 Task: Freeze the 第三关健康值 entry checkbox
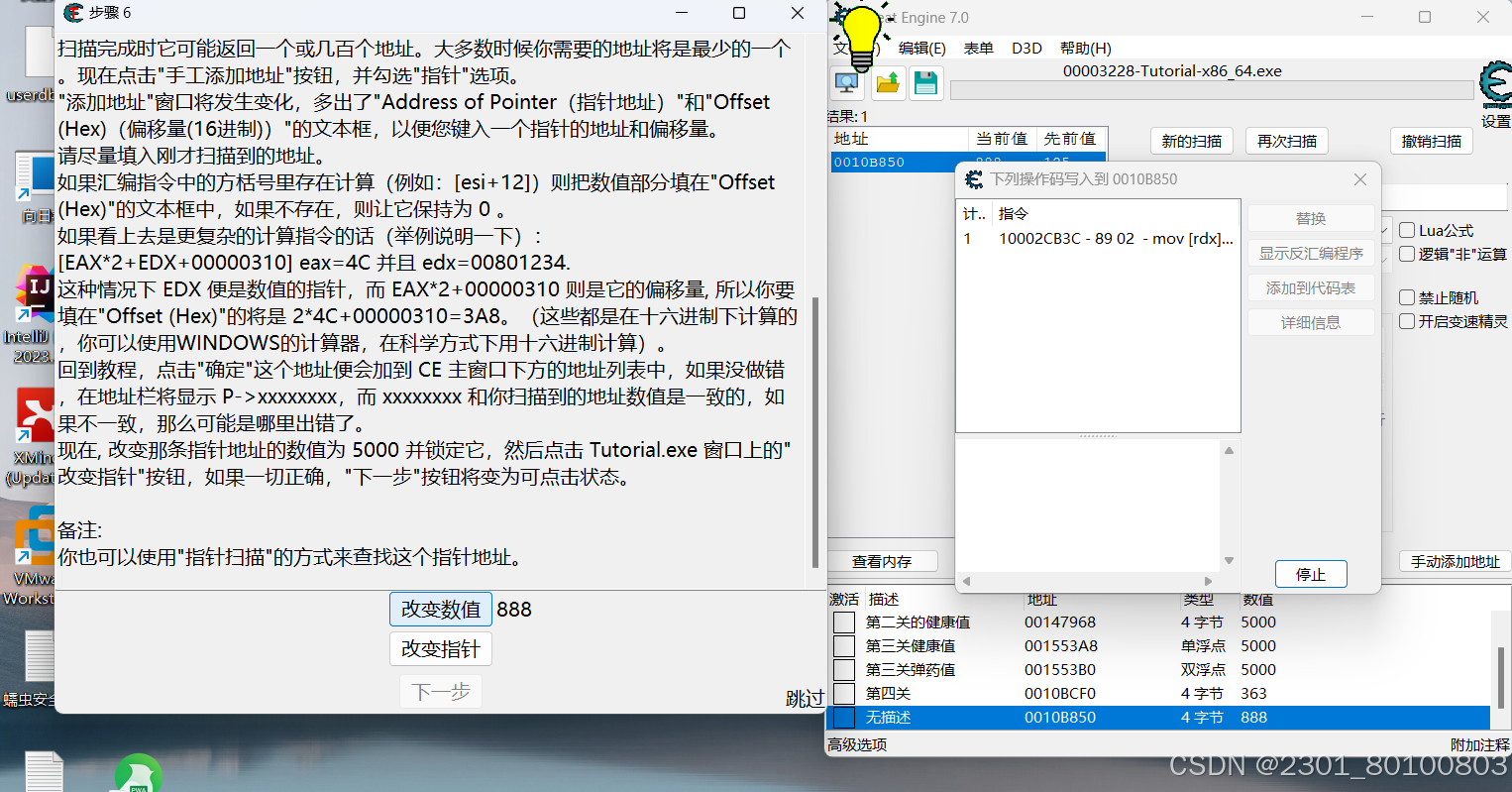844,646
